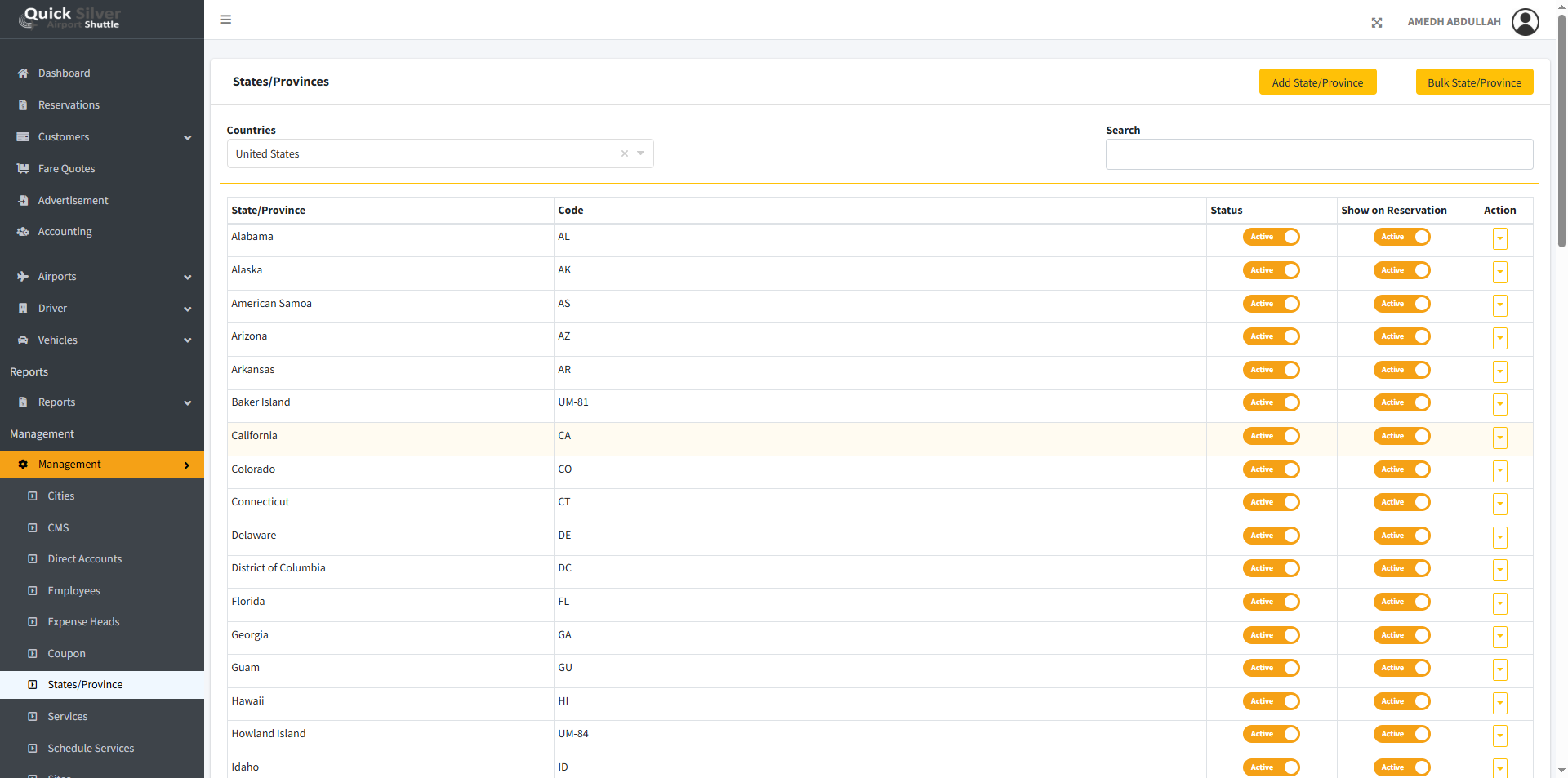Click the Fare Quotes cart icon
The image size is (1568, 778).
click(23, 169)
